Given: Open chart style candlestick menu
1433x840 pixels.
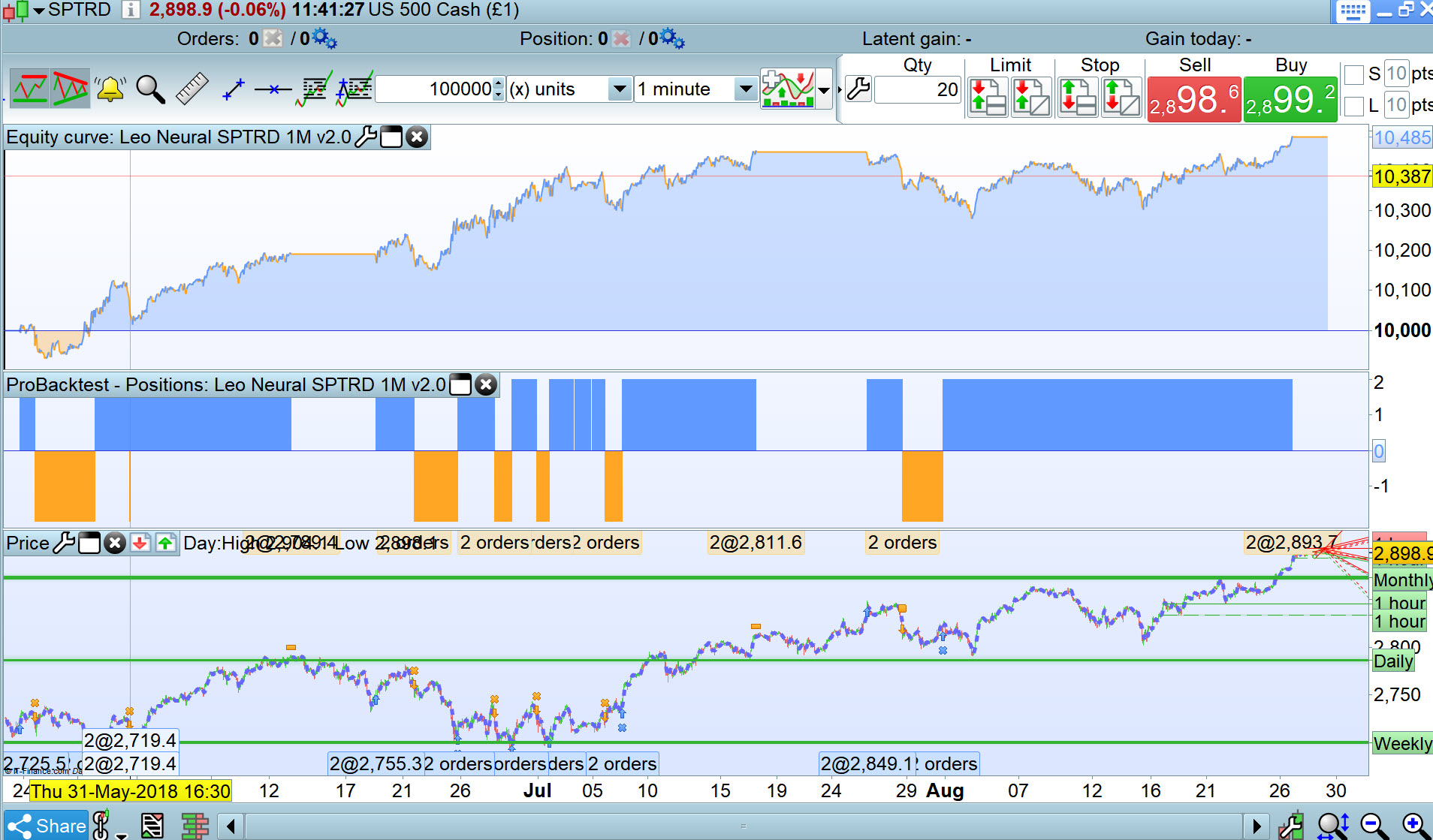Looking at the screenshot, I should (x=23, y=11).
